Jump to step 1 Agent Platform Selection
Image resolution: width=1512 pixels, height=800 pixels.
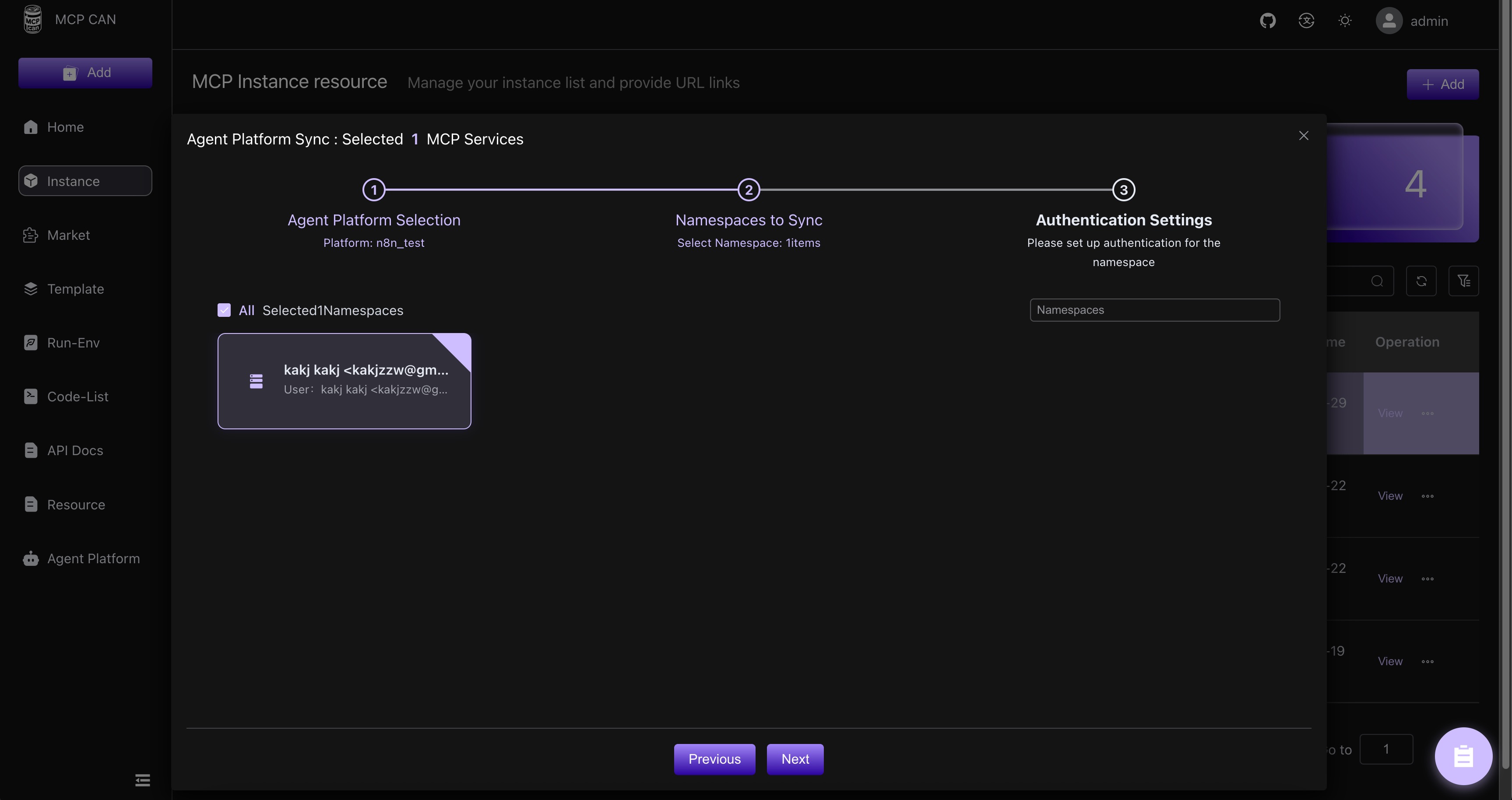(374, 189)
